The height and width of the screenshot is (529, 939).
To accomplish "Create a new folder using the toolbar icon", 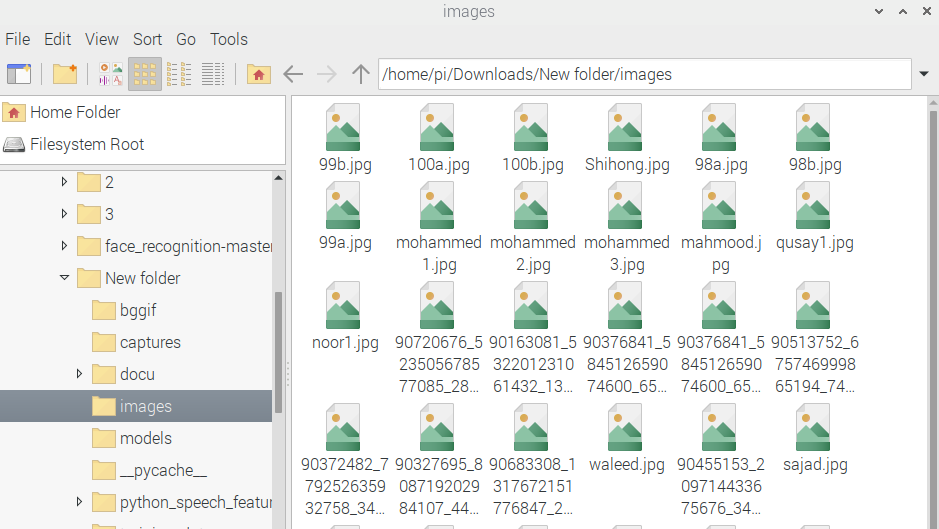I will coord(65,74).
